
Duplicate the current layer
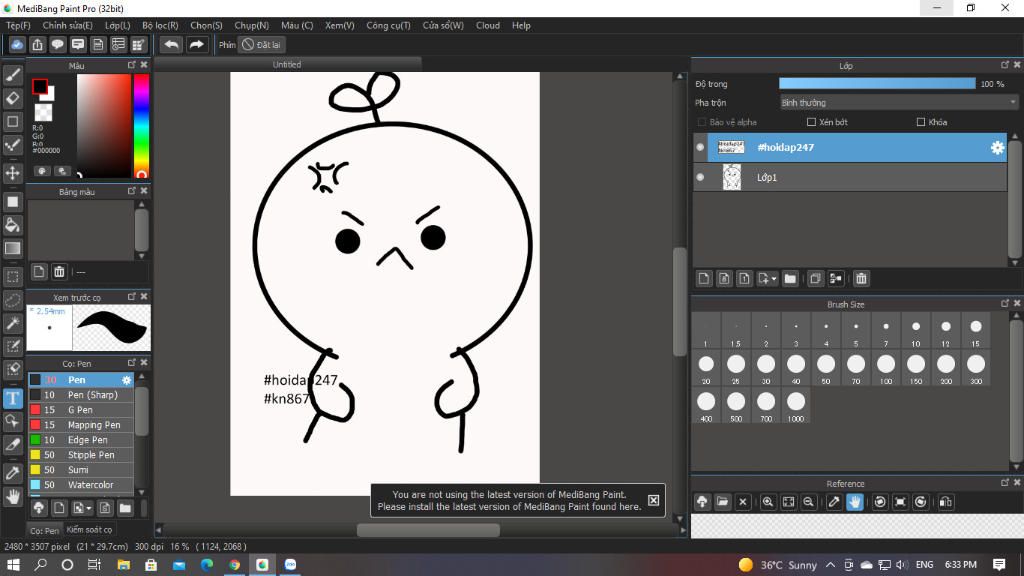[x=815, y=279]
